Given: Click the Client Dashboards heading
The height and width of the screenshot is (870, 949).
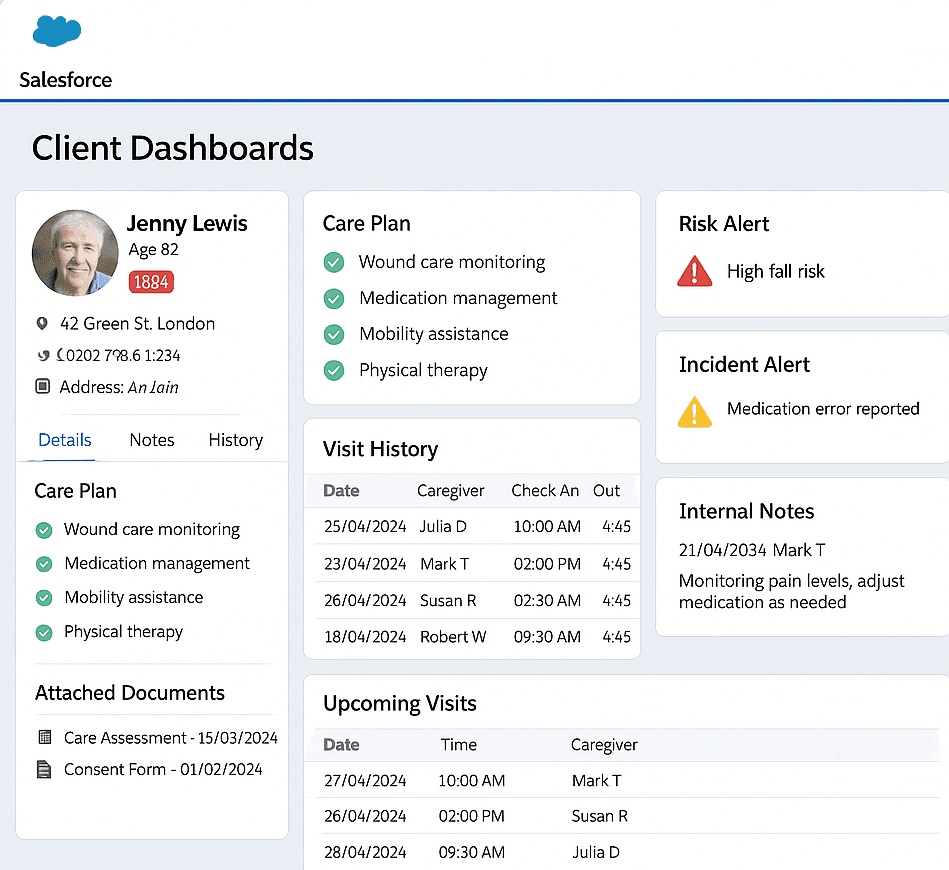Looking at the screenshot, I should pyautogui.click(x=172, y=148).
